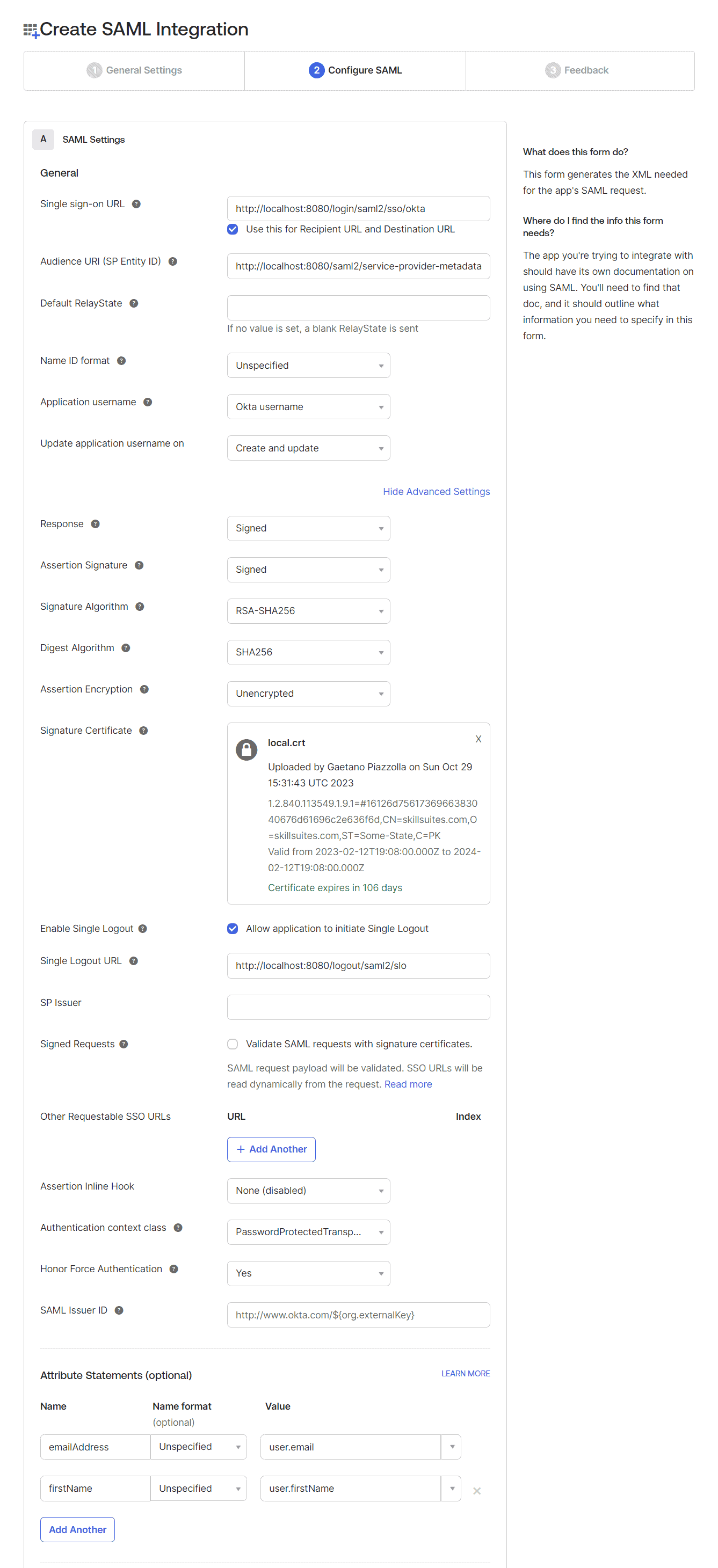Add another requestable SSO URL
The width and height of the screenshot is (718, 1568).
tap(271, 1149)
